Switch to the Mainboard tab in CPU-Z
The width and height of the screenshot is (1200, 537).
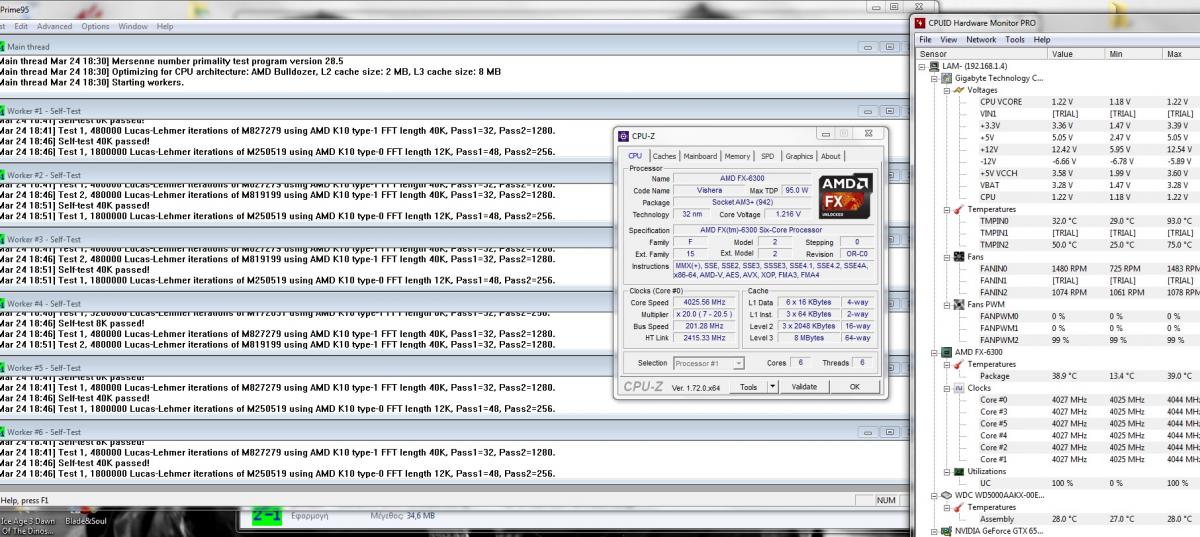pos(700,156)
